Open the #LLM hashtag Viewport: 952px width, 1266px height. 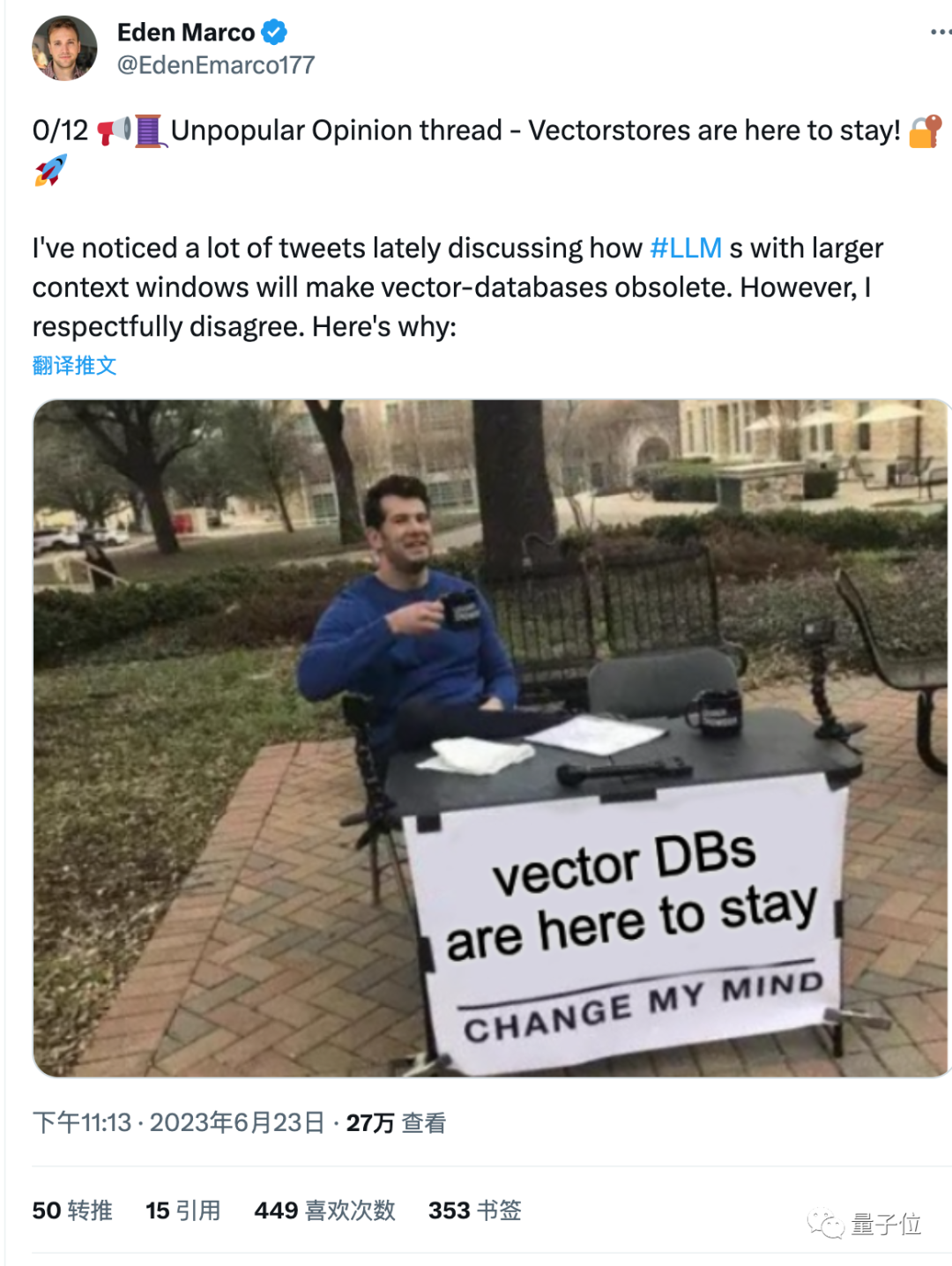[x=686, y=249]
